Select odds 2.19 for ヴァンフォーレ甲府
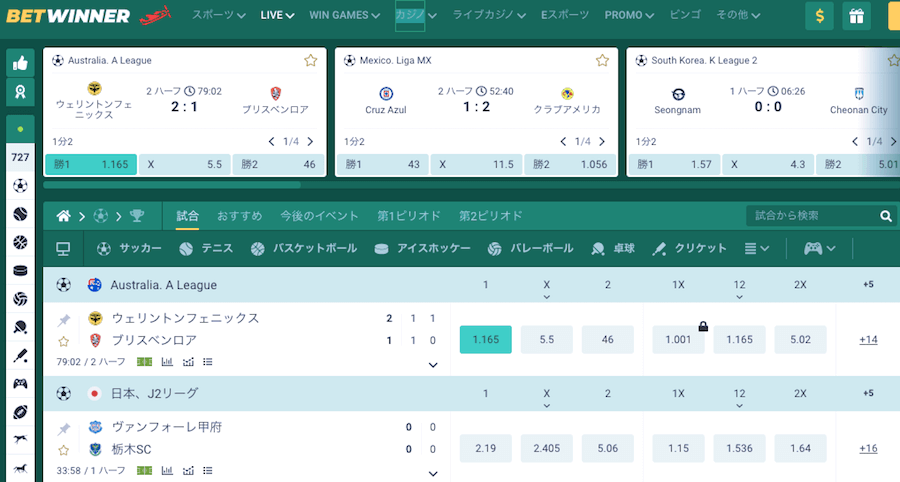900x482 pixels. (x=486, y=448)
